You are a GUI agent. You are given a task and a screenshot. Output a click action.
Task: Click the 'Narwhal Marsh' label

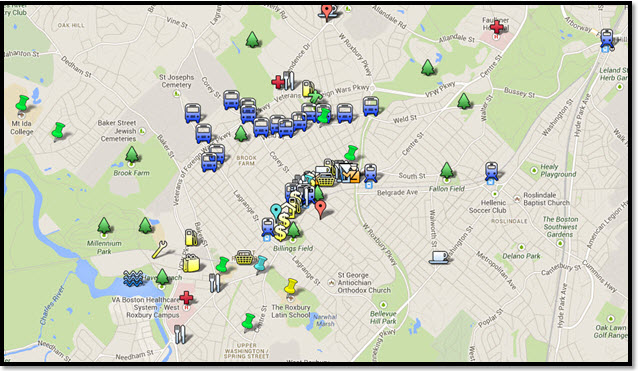pyautogui.click(x=325, y=320)
